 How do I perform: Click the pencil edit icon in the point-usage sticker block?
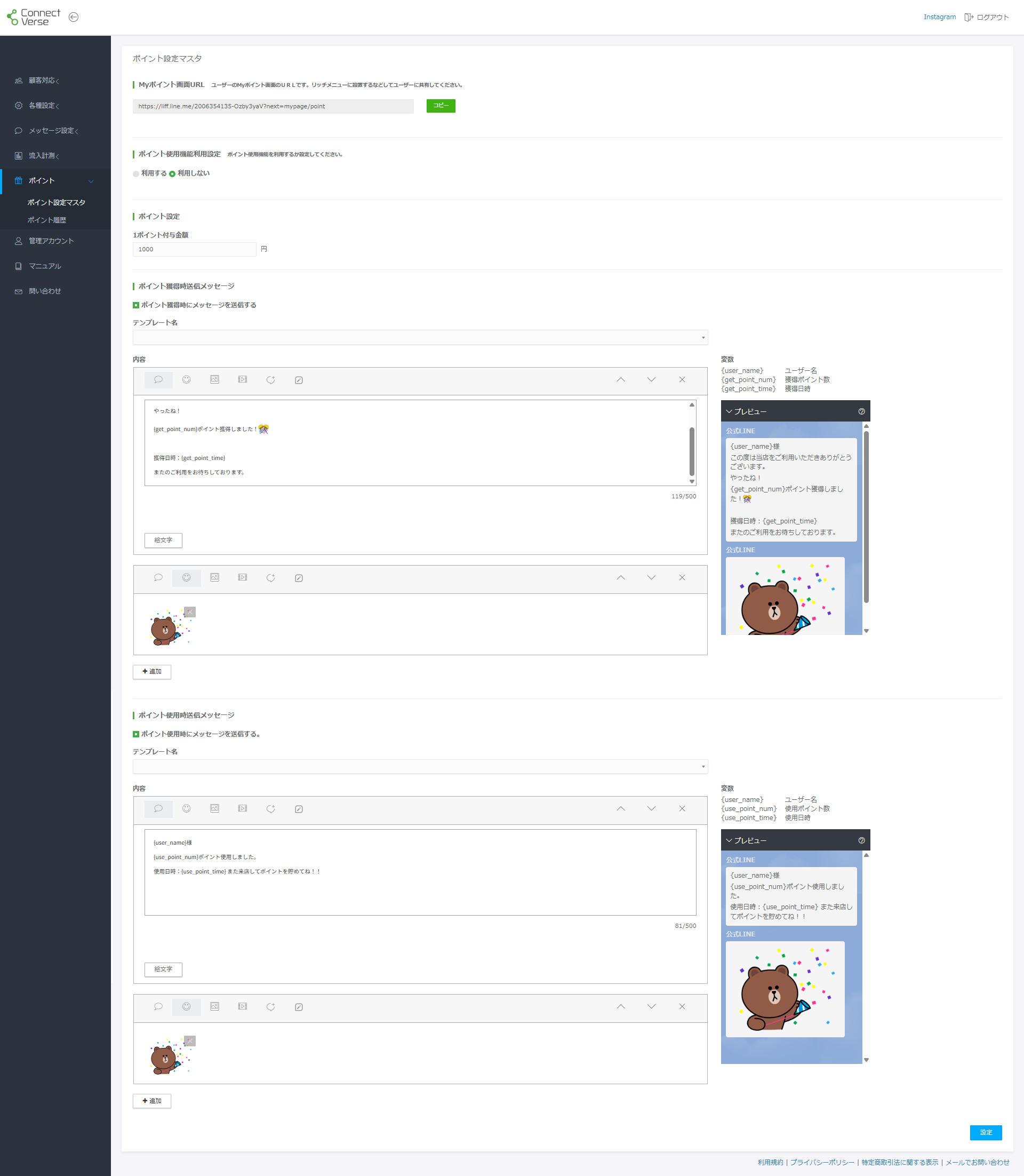(x=299, y=1007)
